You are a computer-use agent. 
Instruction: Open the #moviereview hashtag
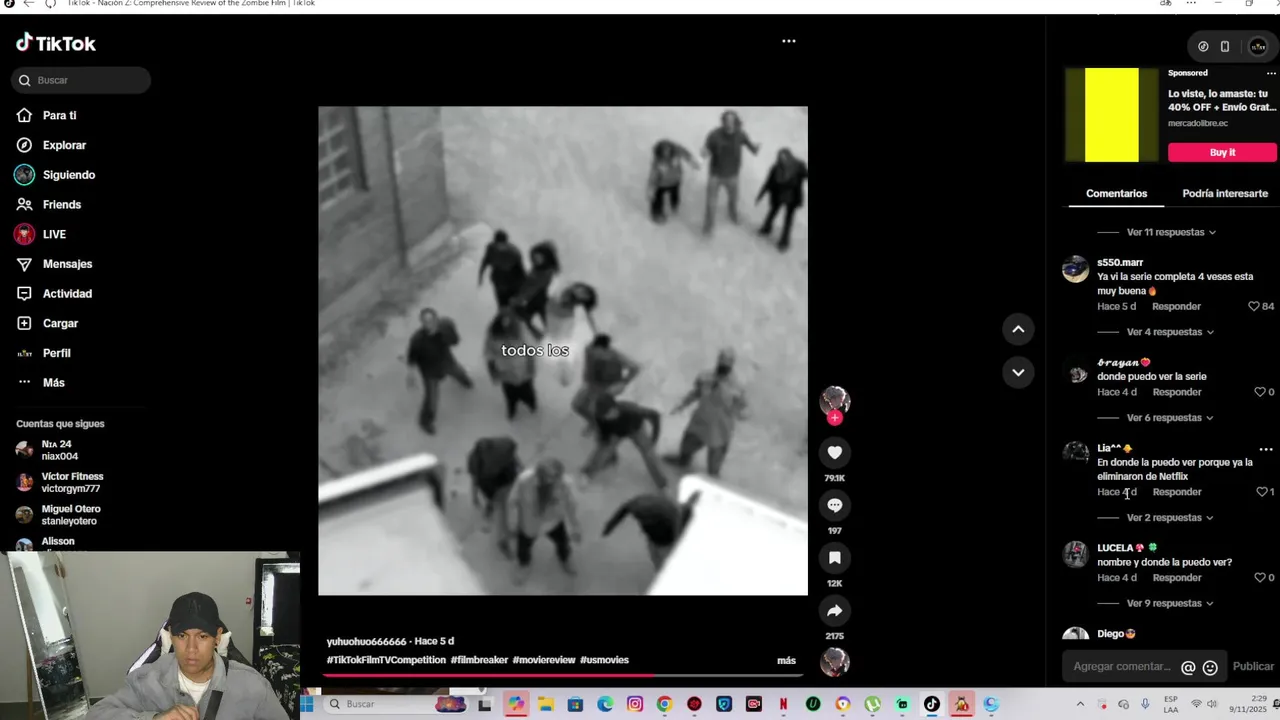coord(544,660)
